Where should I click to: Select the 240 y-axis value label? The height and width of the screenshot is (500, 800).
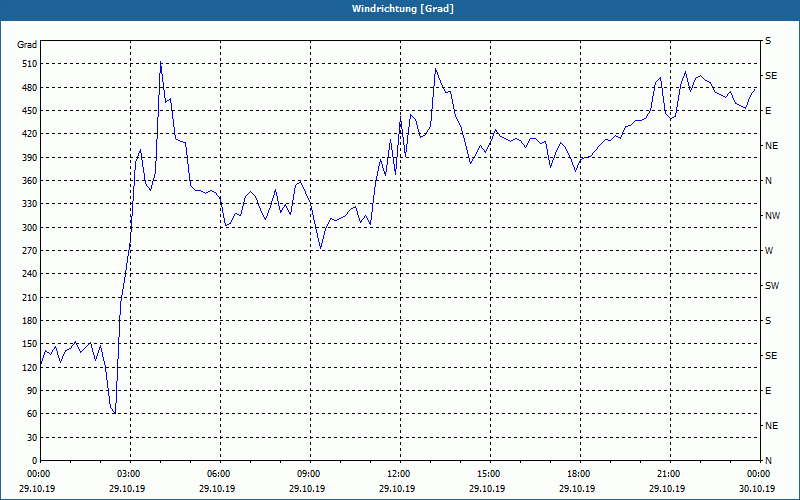click(x=31, y=274)
